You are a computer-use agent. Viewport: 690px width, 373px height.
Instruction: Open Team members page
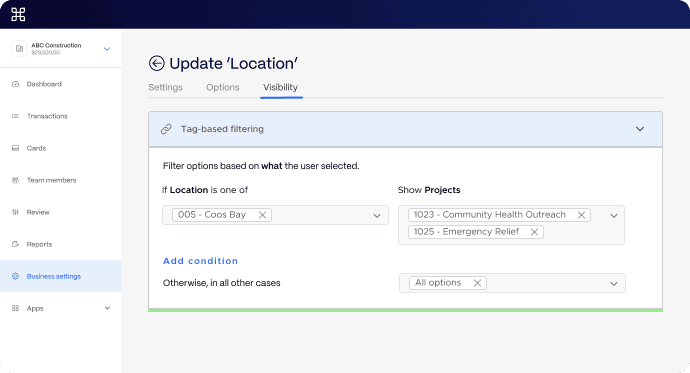pyautogui.click(x=51, y=180)
